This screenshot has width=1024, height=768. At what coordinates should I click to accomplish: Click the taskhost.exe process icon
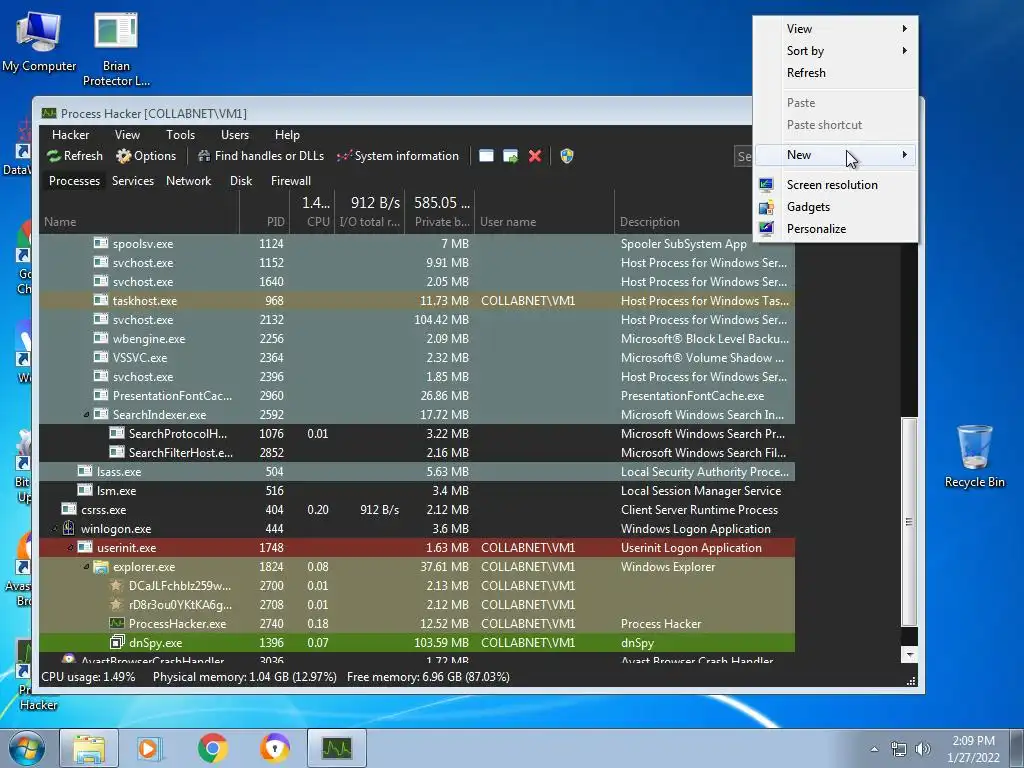(101, 300)
